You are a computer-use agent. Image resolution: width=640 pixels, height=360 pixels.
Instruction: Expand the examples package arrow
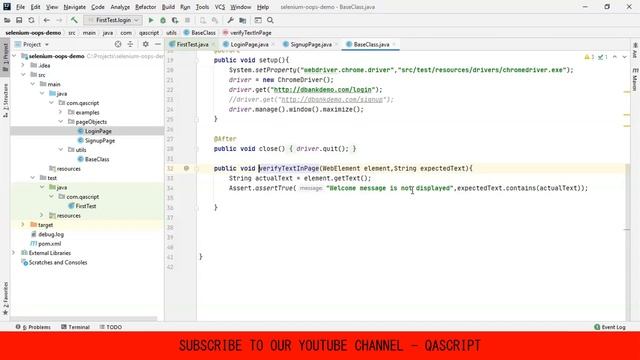point(60,112)
